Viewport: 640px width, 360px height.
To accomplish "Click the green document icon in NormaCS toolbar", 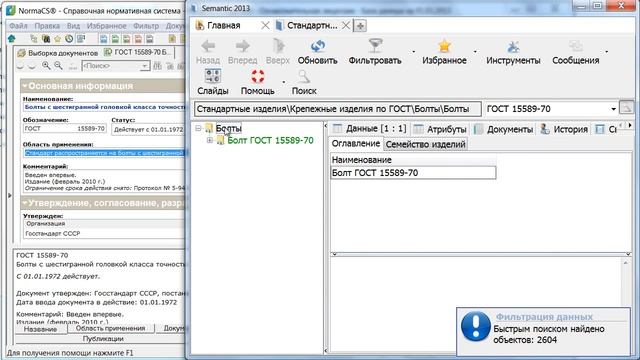I will (x=116, y=39).
